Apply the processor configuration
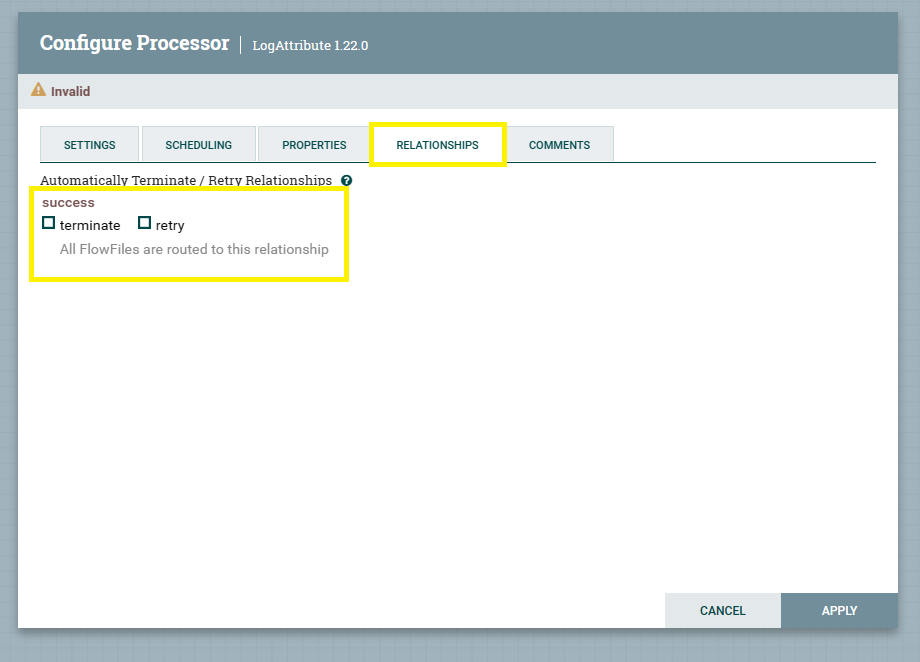 [x=839, y=610]
